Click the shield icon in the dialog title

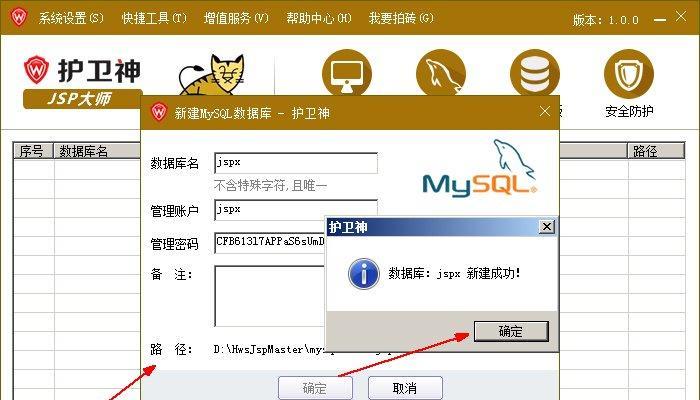pos(159,112)
